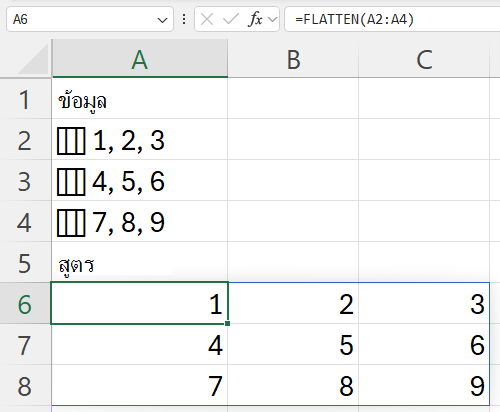Select row 1 header
500x412 pixels.
coord(25,99)
